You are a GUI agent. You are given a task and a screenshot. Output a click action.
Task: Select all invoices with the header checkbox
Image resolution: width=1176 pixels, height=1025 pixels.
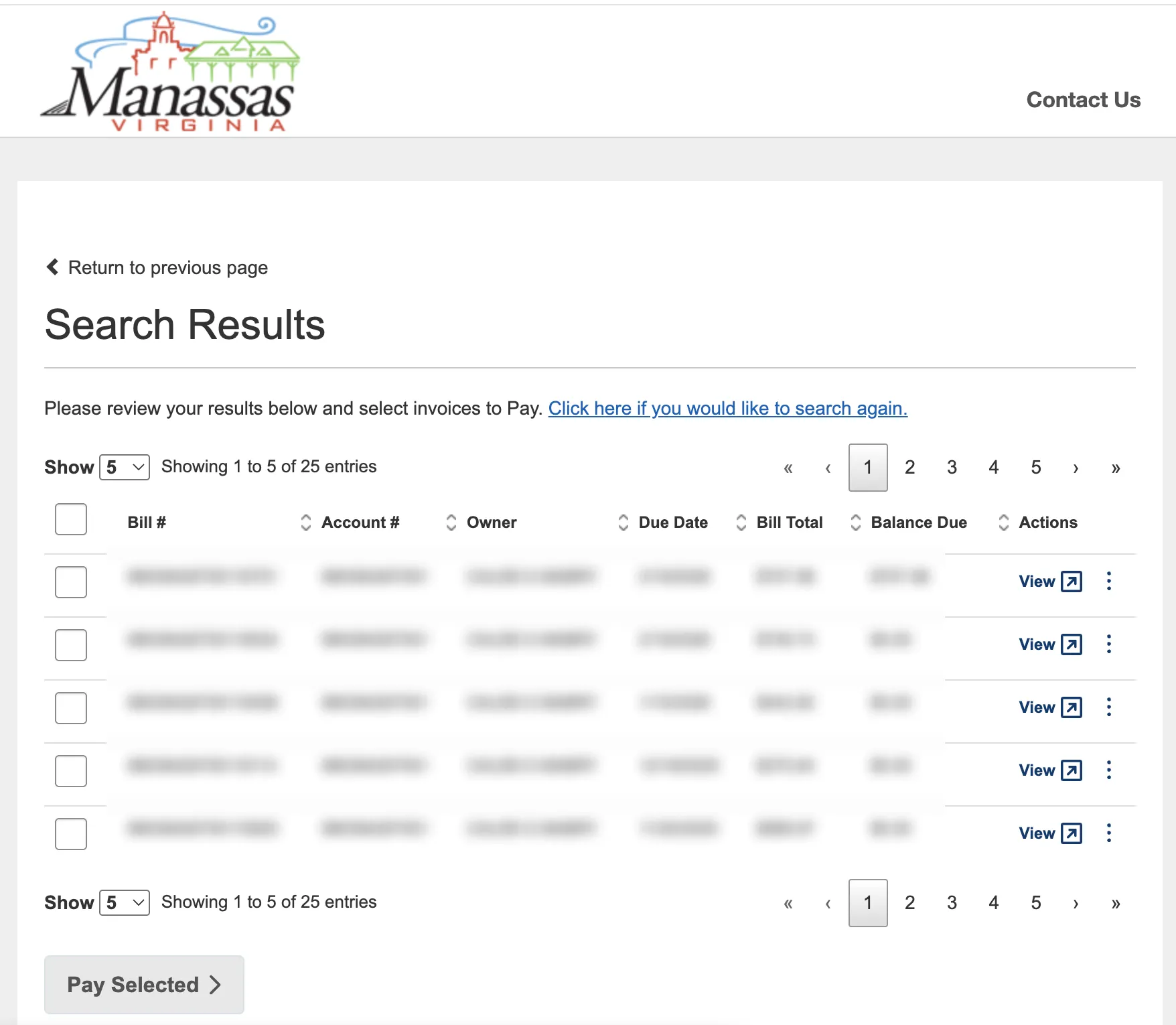(x=70, y=519)
